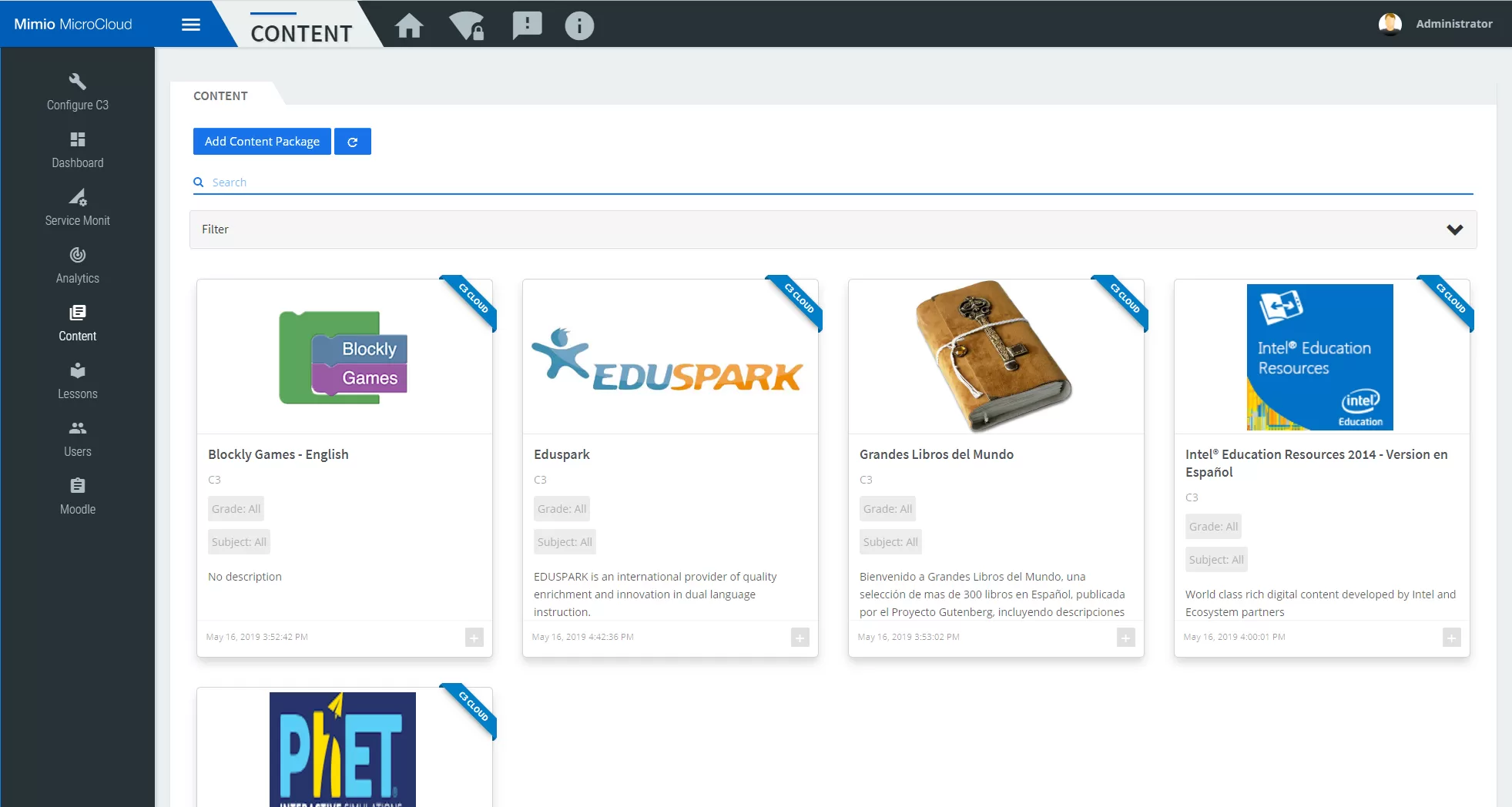Click Subject: All tag on Blockly card
The height and width of the screenshot is (807, 1512).
(239, 542)
